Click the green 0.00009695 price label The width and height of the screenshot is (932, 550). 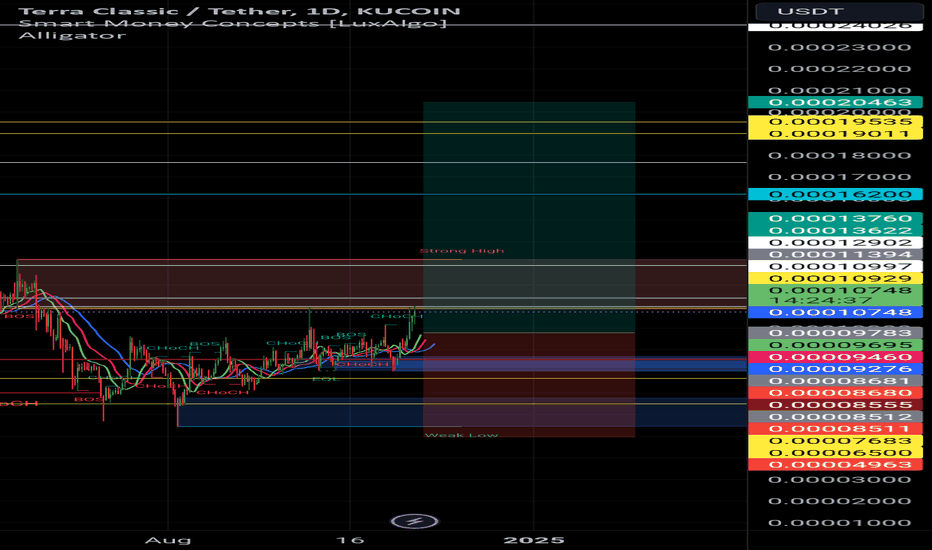click(836, 345)
